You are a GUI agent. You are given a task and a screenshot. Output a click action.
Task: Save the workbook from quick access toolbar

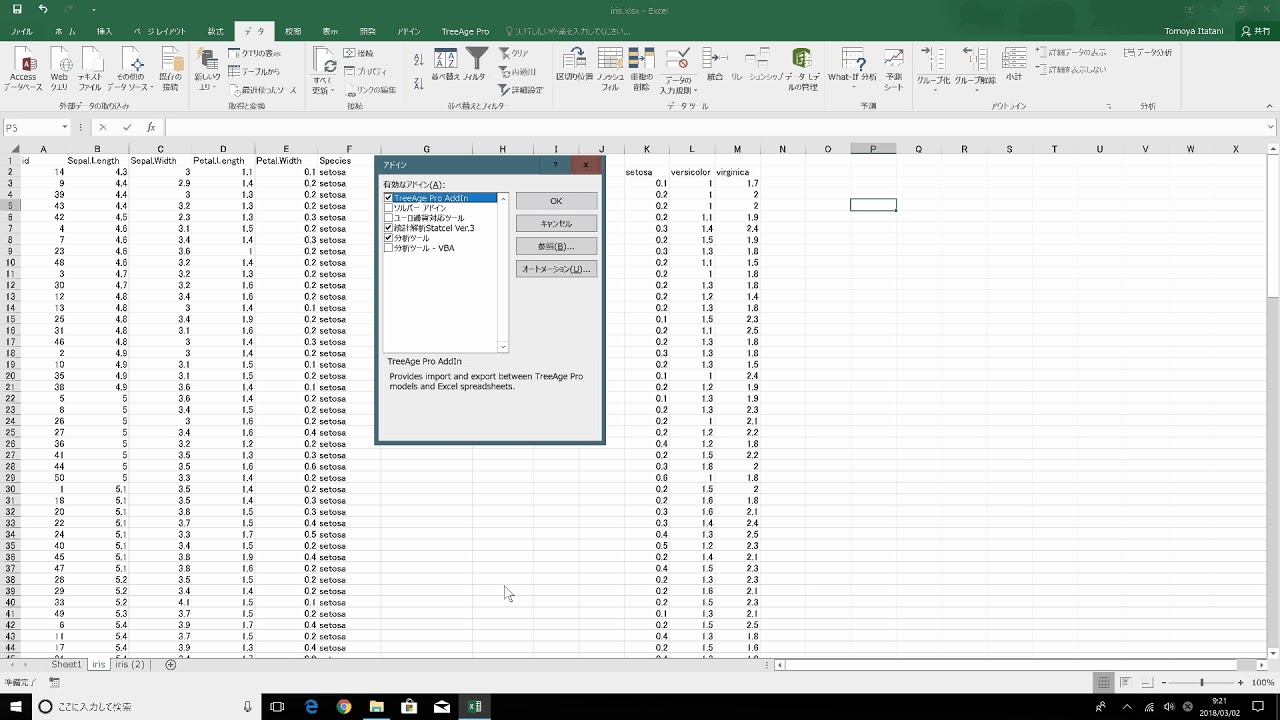click(17, 9)
